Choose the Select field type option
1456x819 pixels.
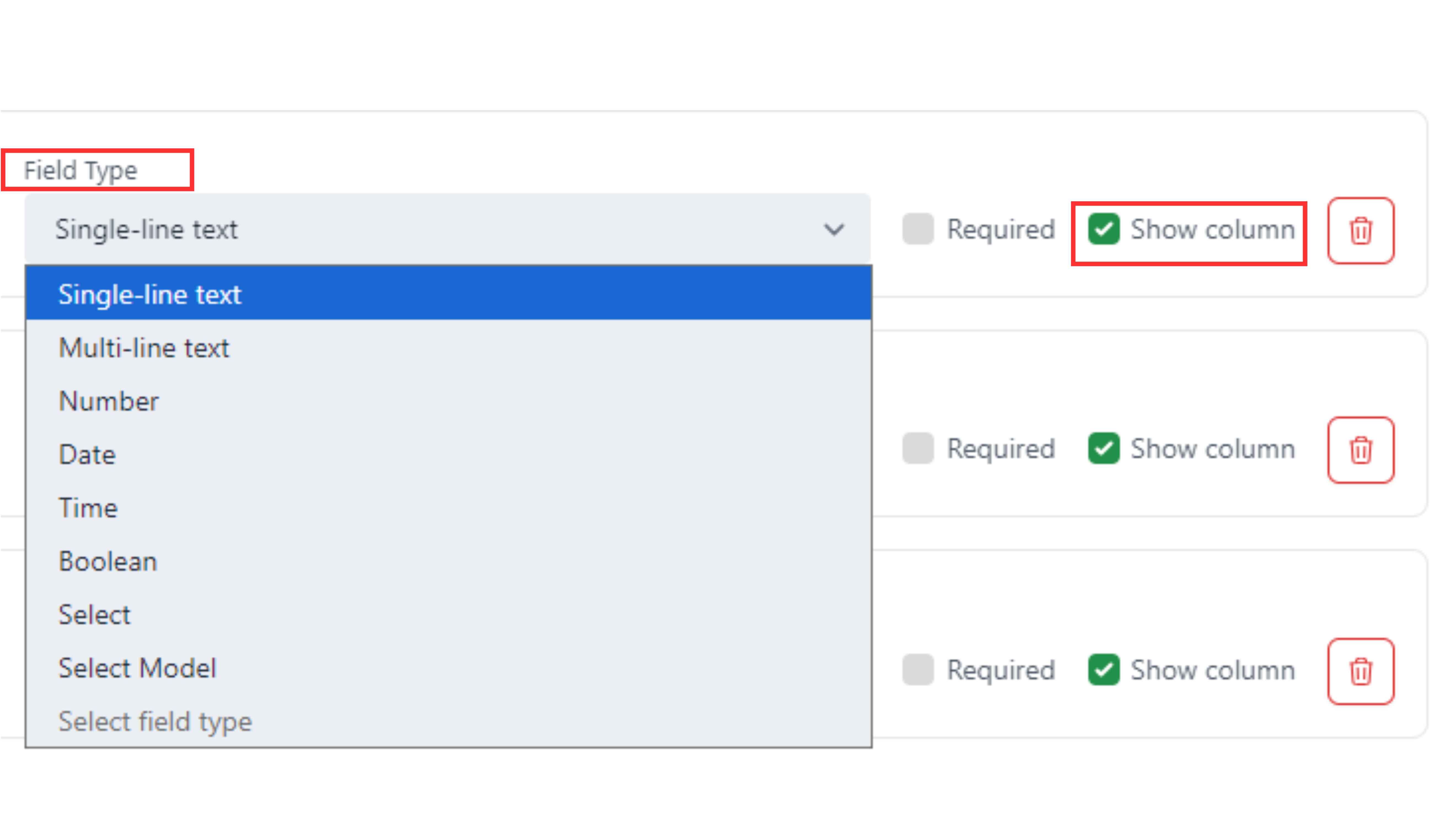94,614
